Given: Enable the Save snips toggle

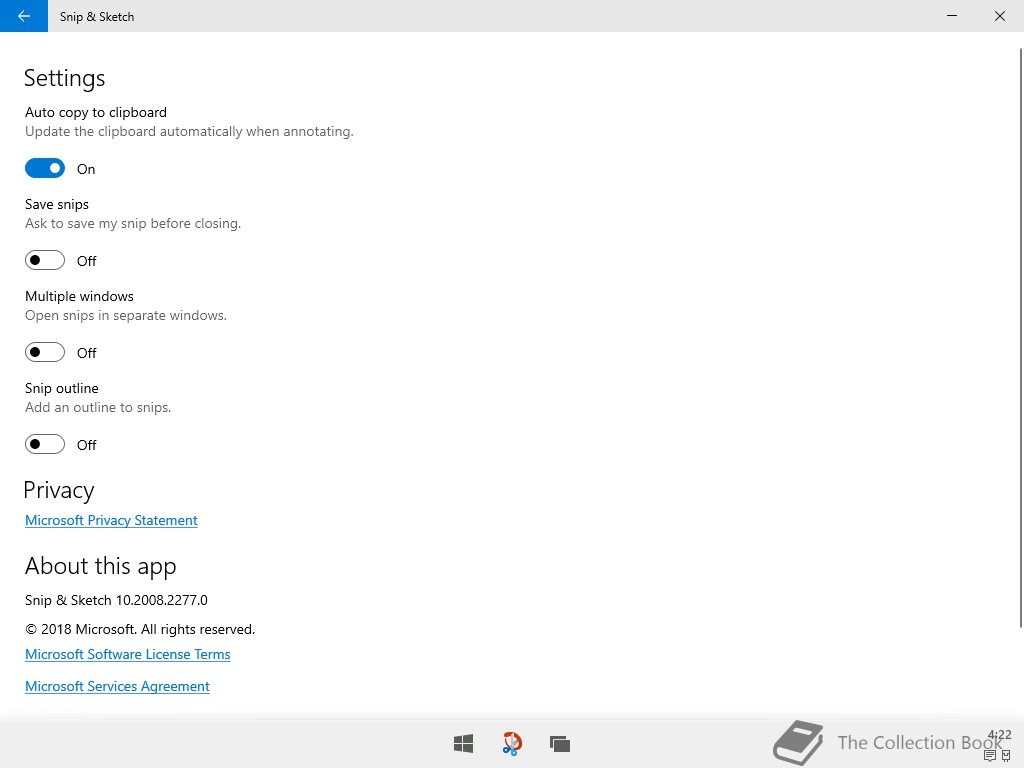Looking at the screenshot, I should pyautogui.click(x=45, y=260).
